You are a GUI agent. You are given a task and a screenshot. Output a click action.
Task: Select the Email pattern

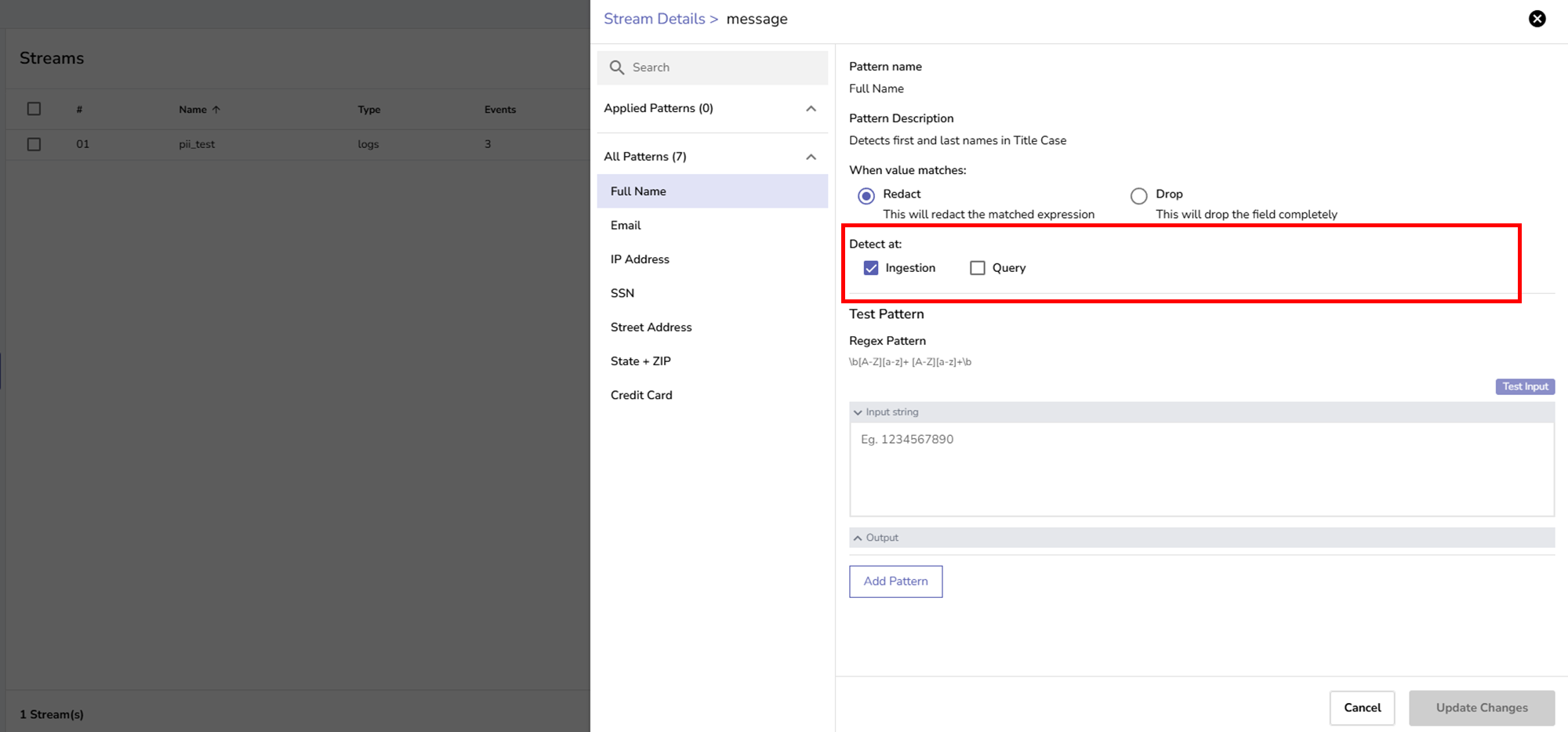click(x=626, y=226)
